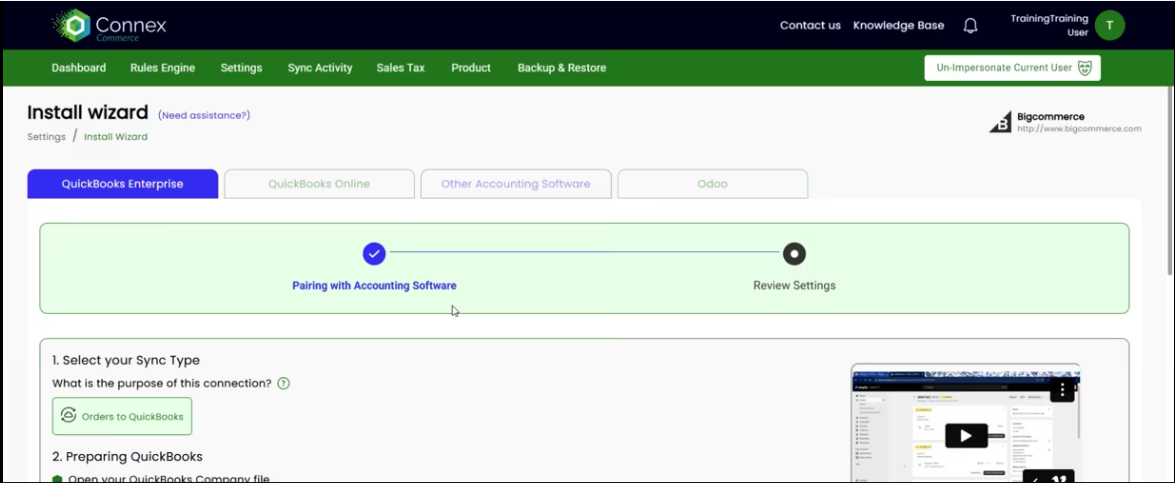
Task: Click the Review Settings step label
Action: (794, 286)
